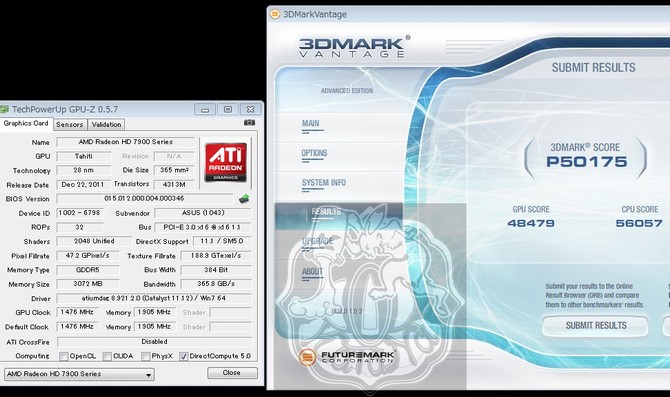Open the UPGRADE section
Screen dimensions: 670x397
pos(317,241)
